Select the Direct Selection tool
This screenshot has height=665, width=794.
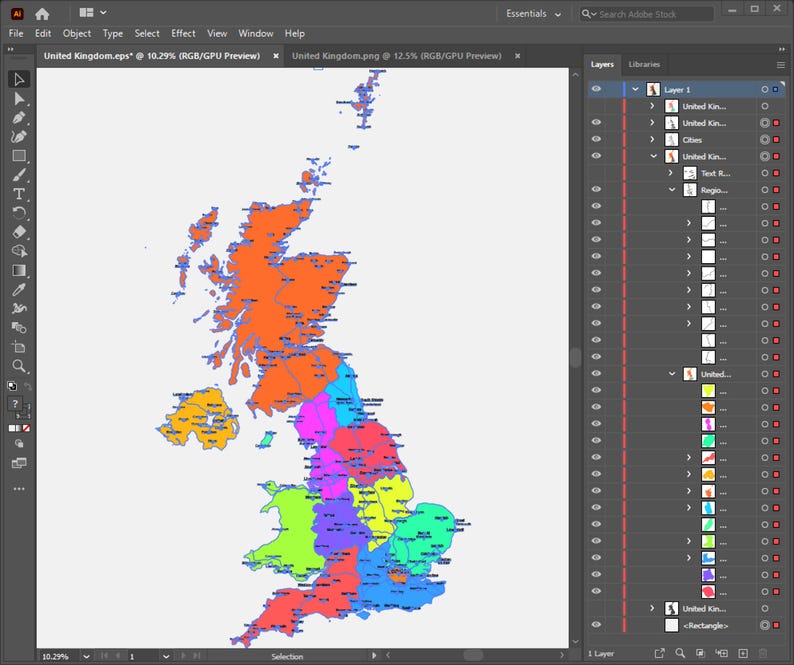(19, 99)
